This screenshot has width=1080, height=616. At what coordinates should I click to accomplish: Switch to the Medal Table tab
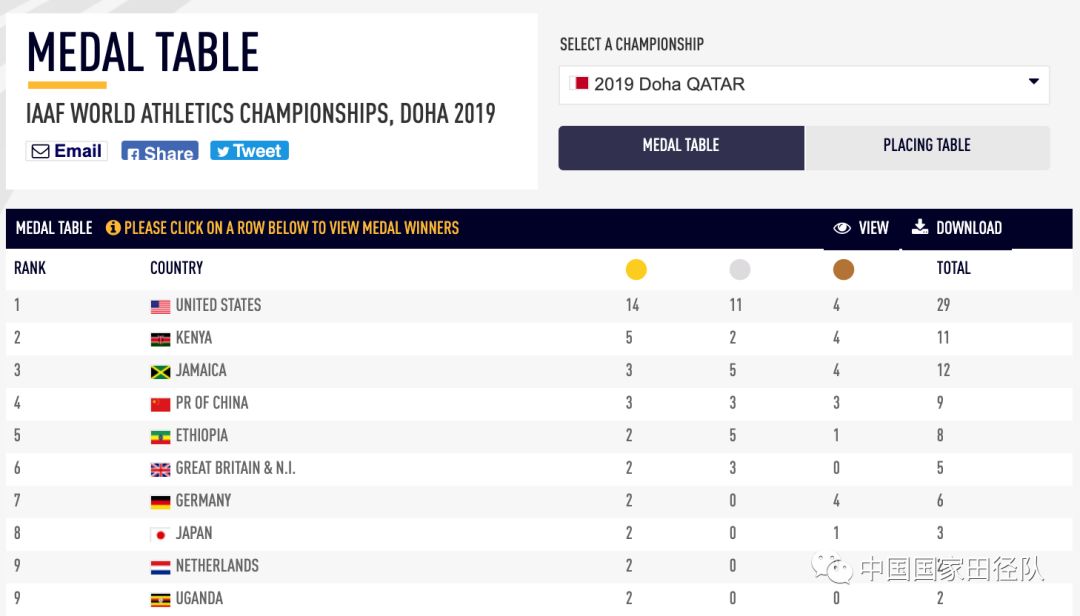point(681,147)
